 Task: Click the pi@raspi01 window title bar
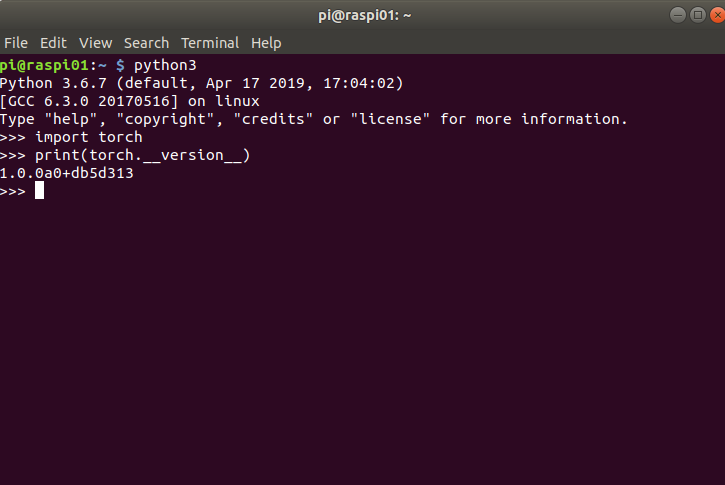click(364, 15)
